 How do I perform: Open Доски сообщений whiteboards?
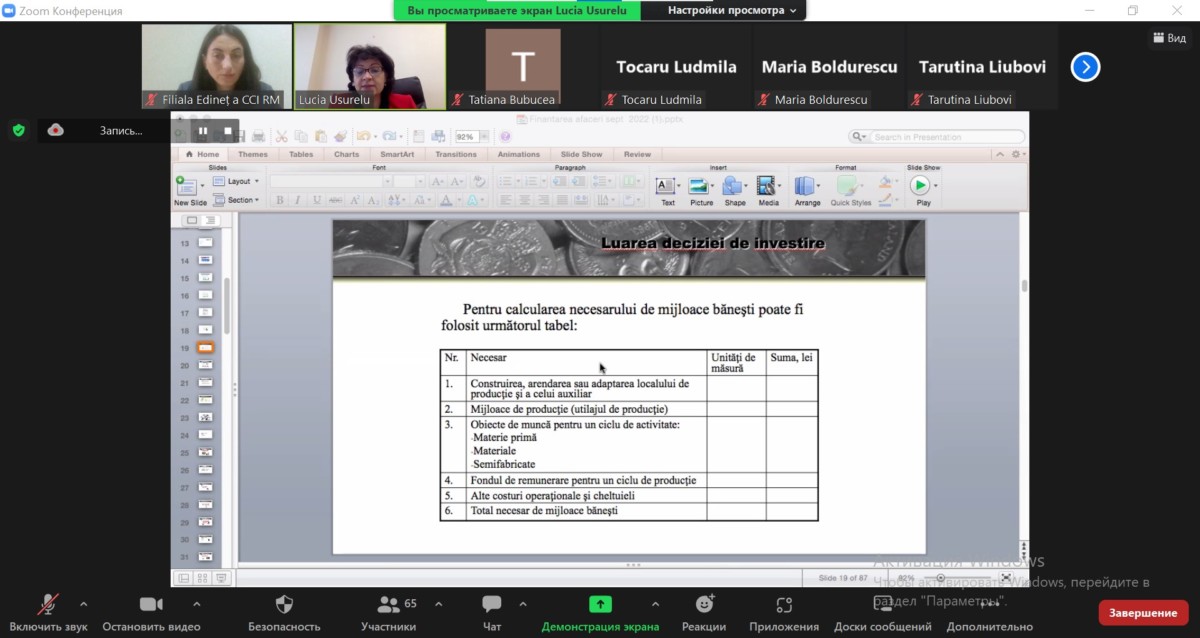[x=883, y=613]
